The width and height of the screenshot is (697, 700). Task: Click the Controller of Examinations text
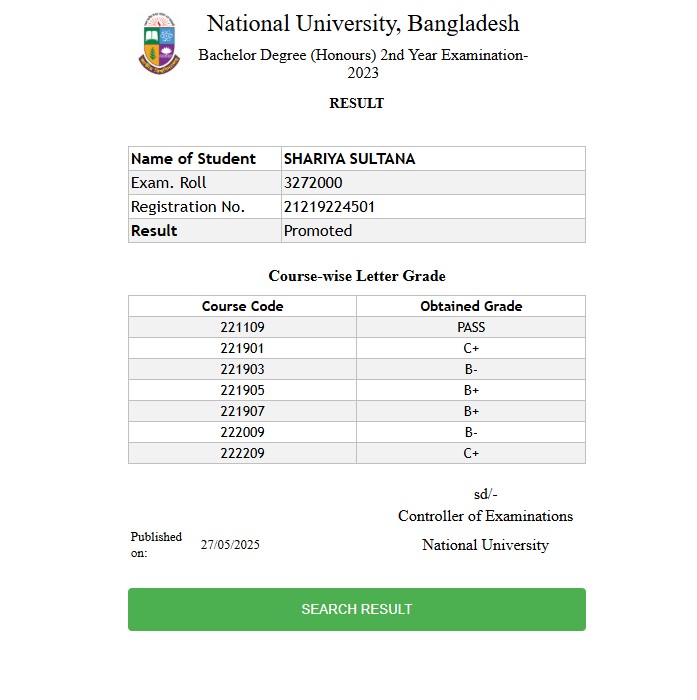485,516
